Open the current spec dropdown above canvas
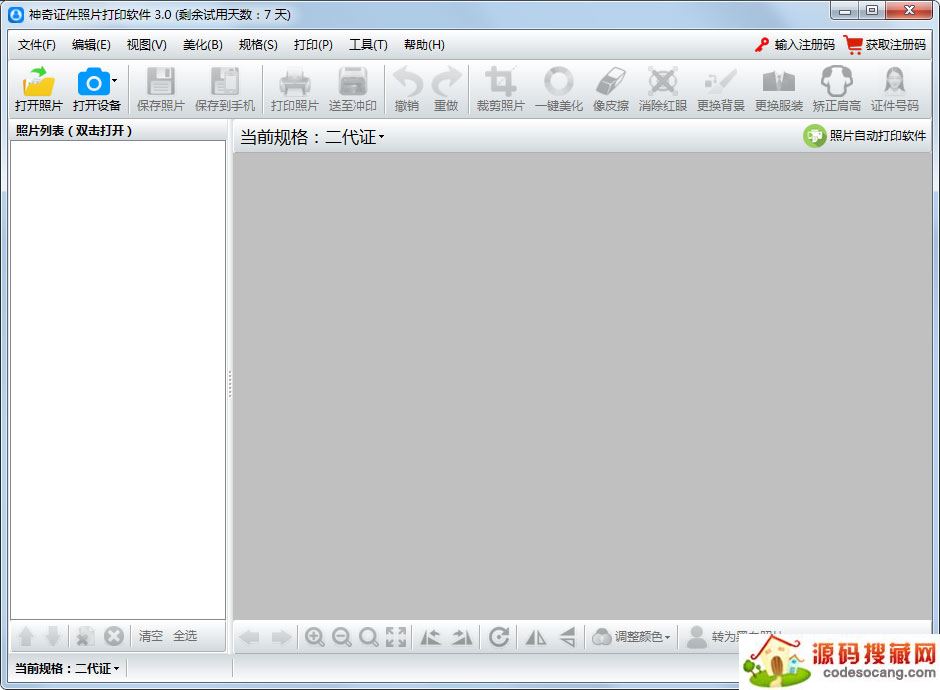 pos(312,138)
